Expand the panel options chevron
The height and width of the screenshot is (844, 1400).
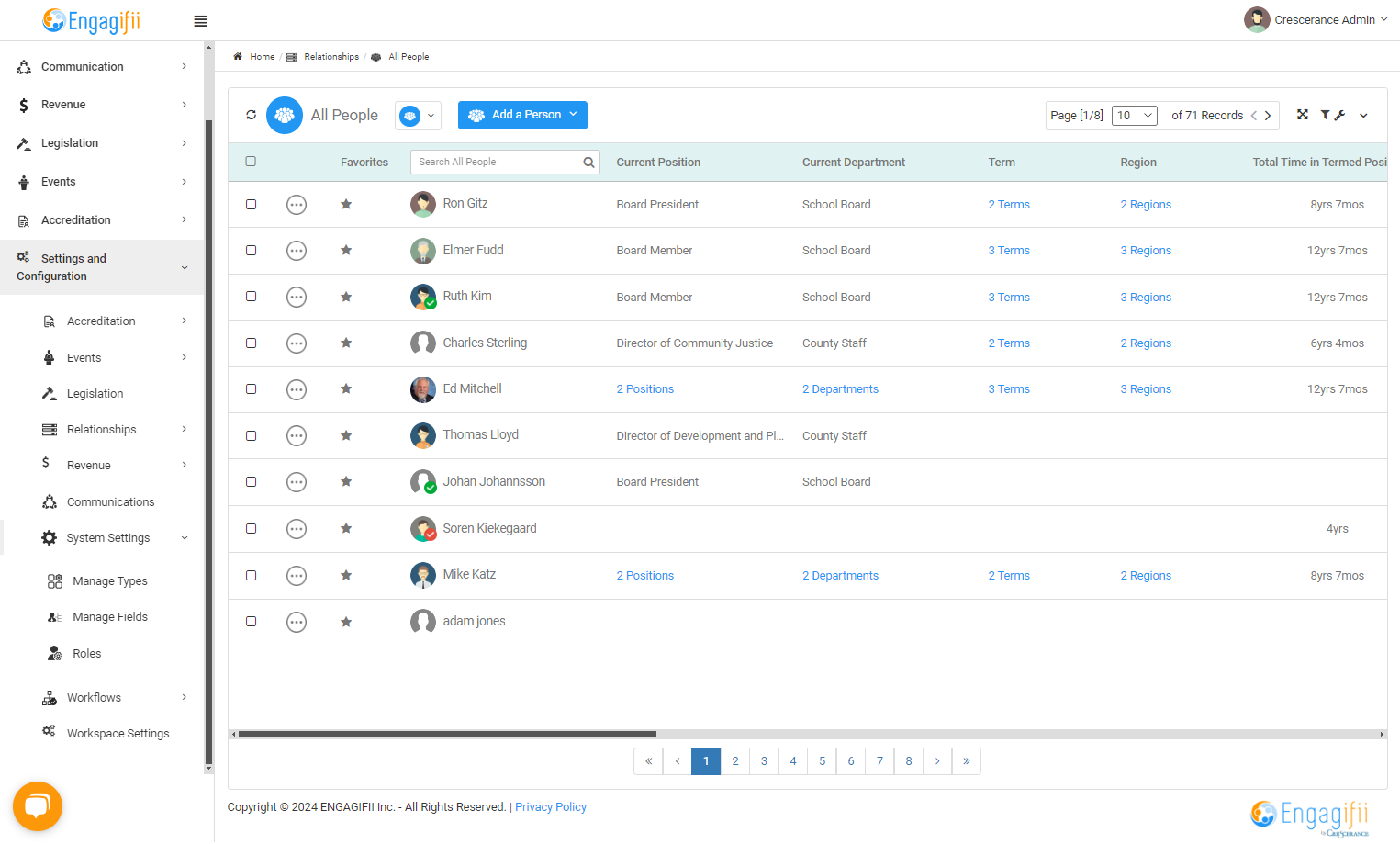click(x=1364, y=116)
